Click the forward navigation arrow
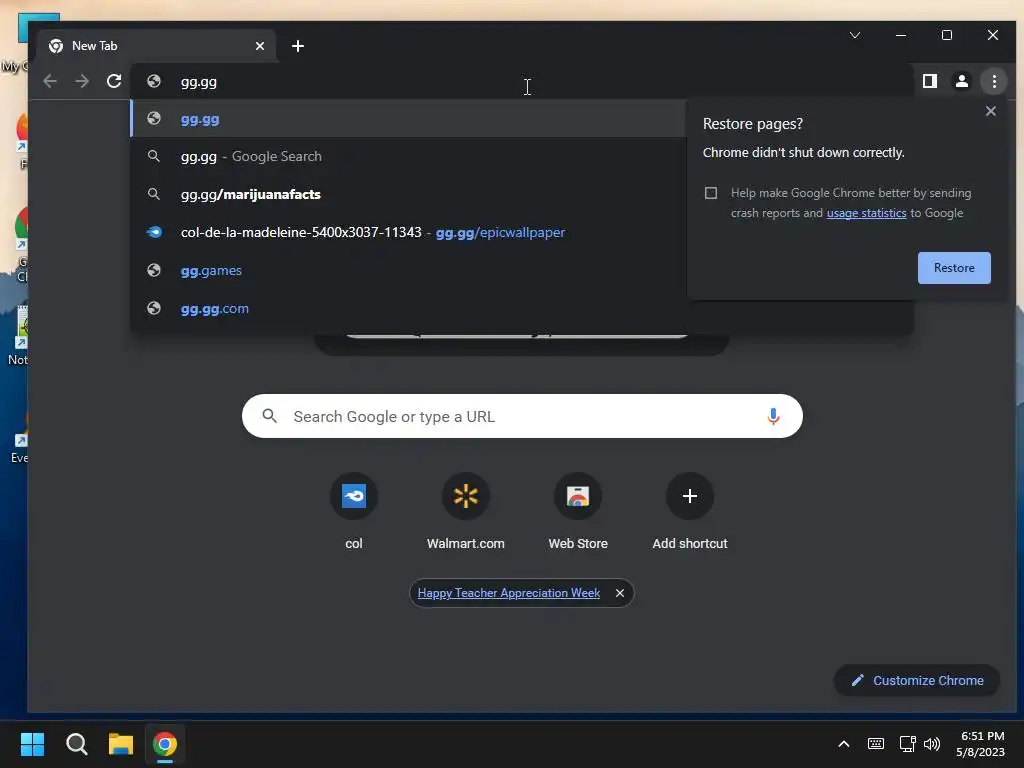 point(82,81)
